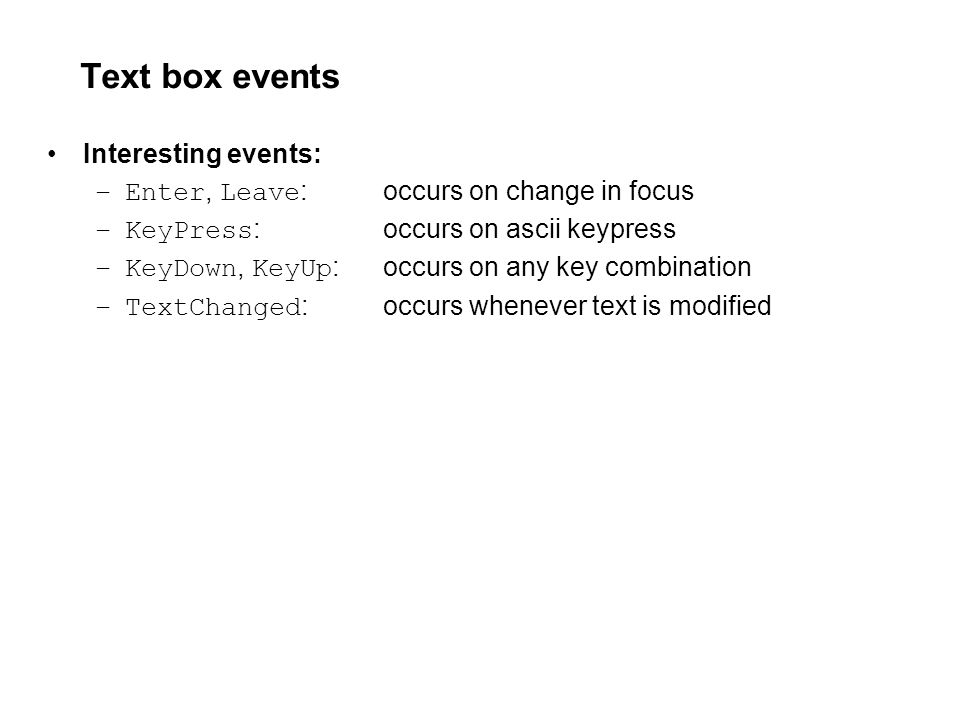Click the dash before Enter, Leave
Image resolution: width=960 pixels, height=720 pixels.
coord(103,192)
